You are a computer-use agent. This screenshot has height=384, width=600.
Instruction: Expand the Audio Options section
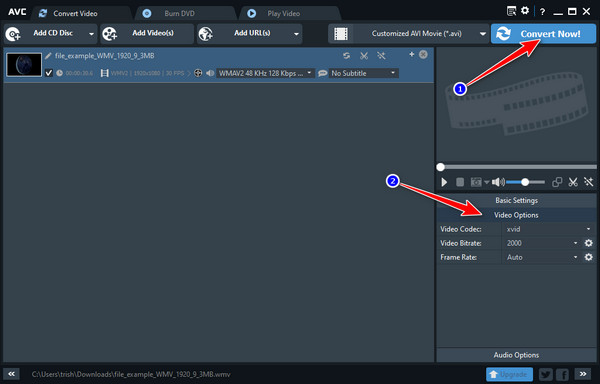tap(516, 355)
